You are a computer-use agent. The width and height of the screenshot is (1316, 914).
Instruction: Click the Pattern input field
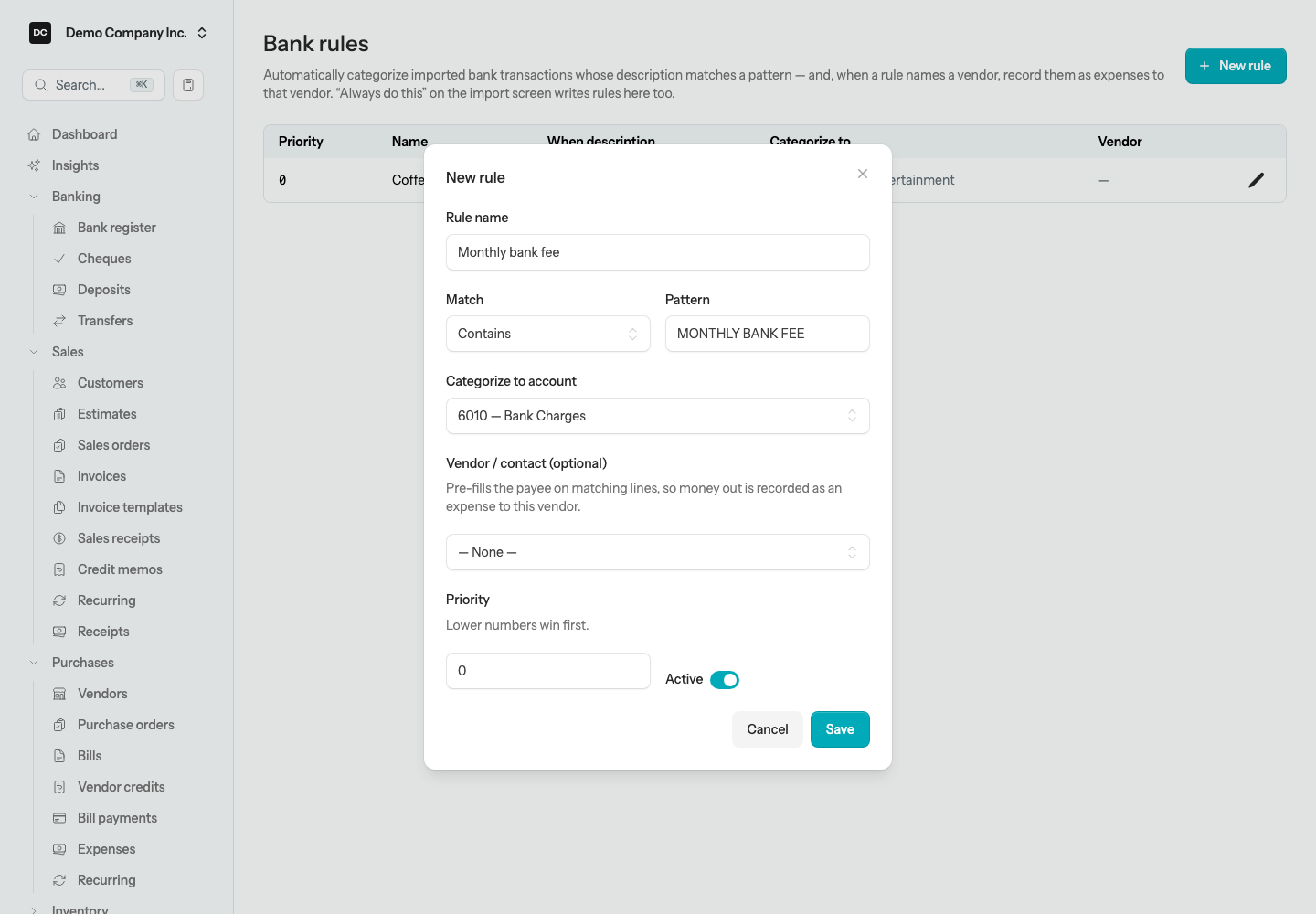click(768, 334)
